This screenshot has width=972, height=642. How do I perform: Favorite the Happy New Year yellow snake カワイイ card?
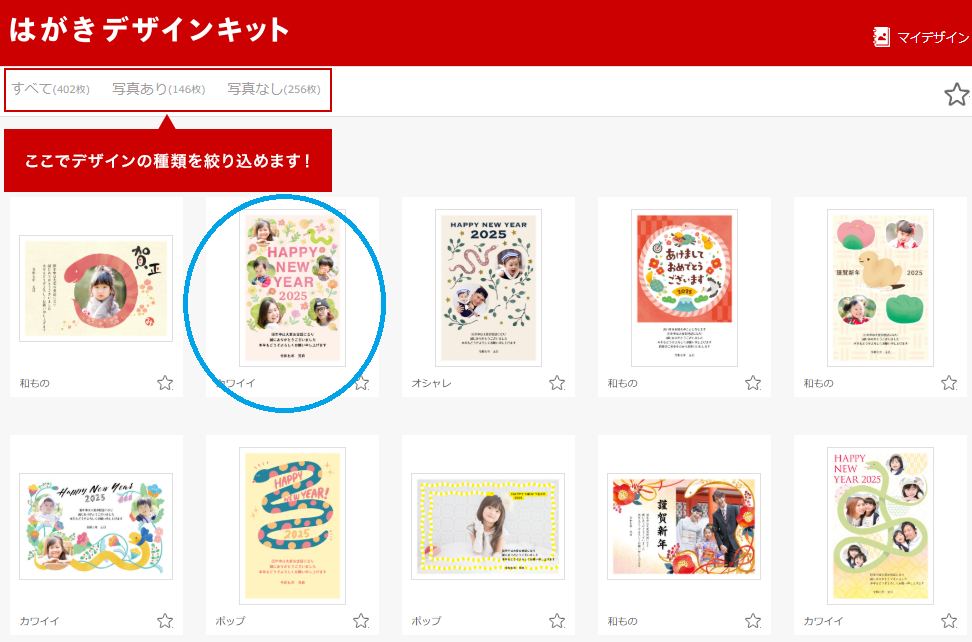(165, 620)
